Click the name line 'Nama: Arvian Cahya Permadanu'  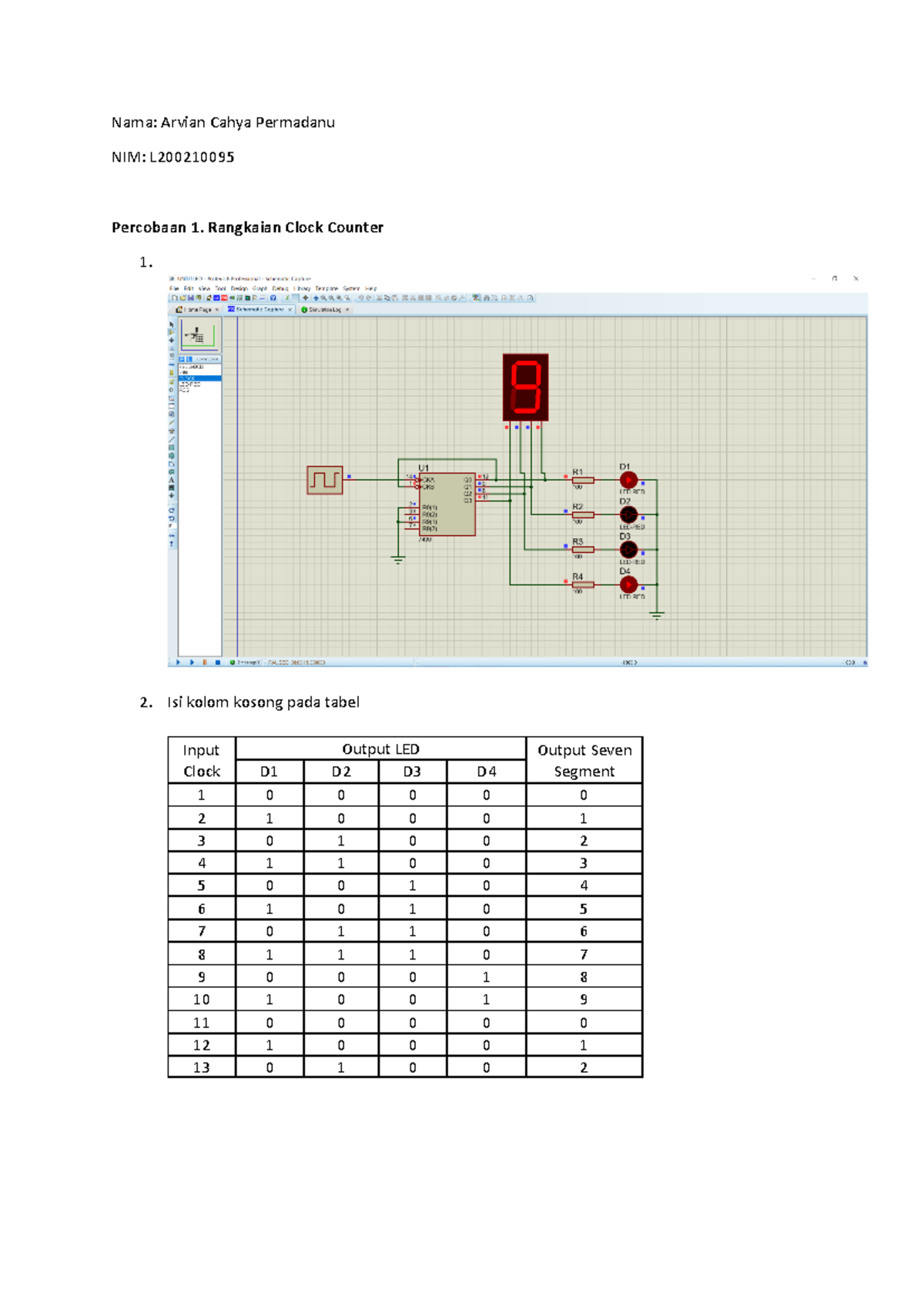pyautogui.click(x=223, y=122)
